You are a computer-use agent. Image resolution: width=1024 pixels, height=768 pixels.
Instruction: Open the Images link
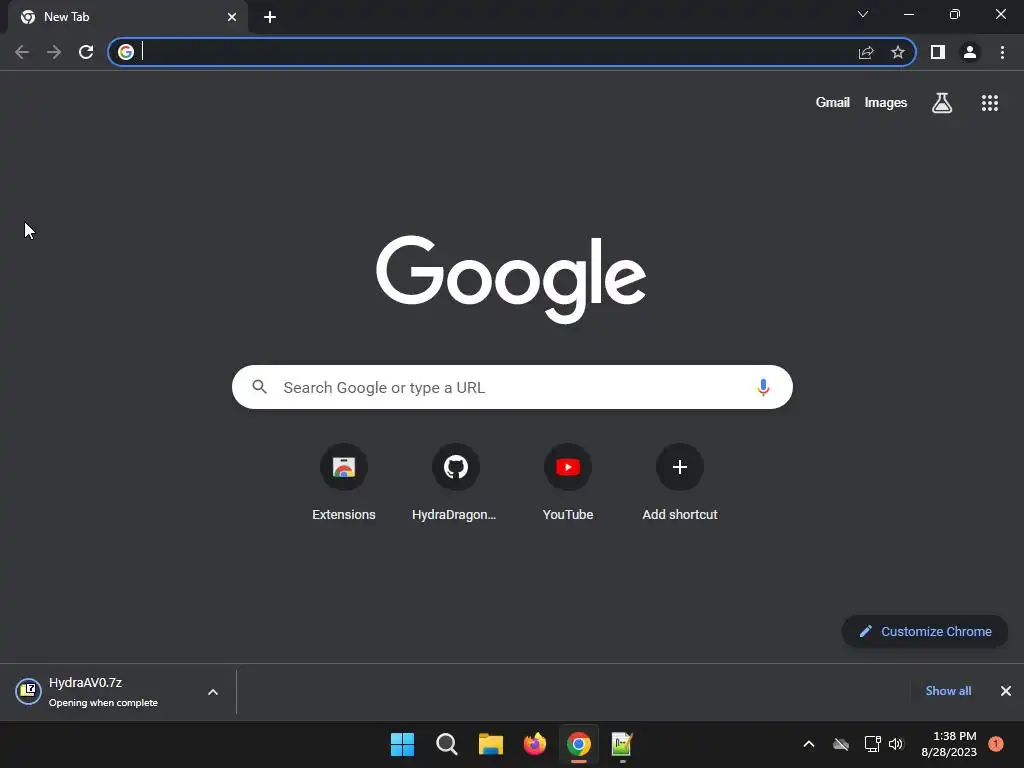pyautogui.click(x=886, y=103)
